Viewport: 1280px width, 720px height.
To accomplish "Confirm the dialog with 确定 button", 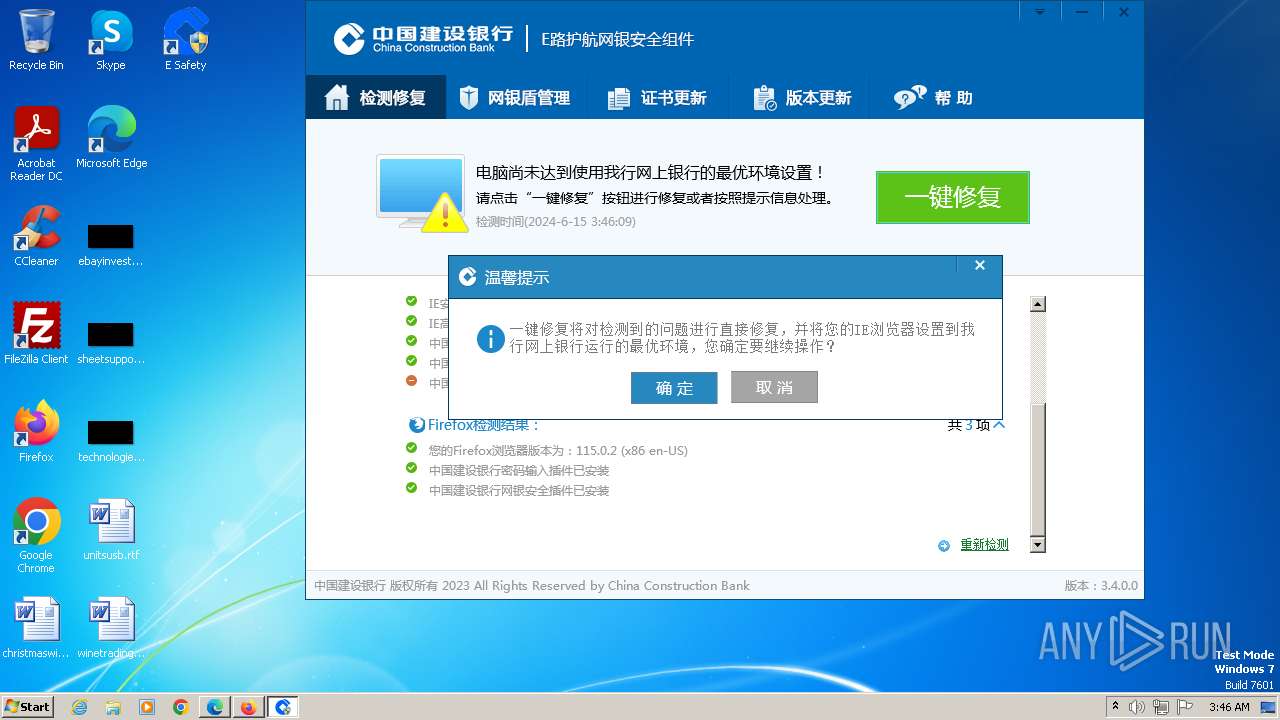I will tap(674, 388).
